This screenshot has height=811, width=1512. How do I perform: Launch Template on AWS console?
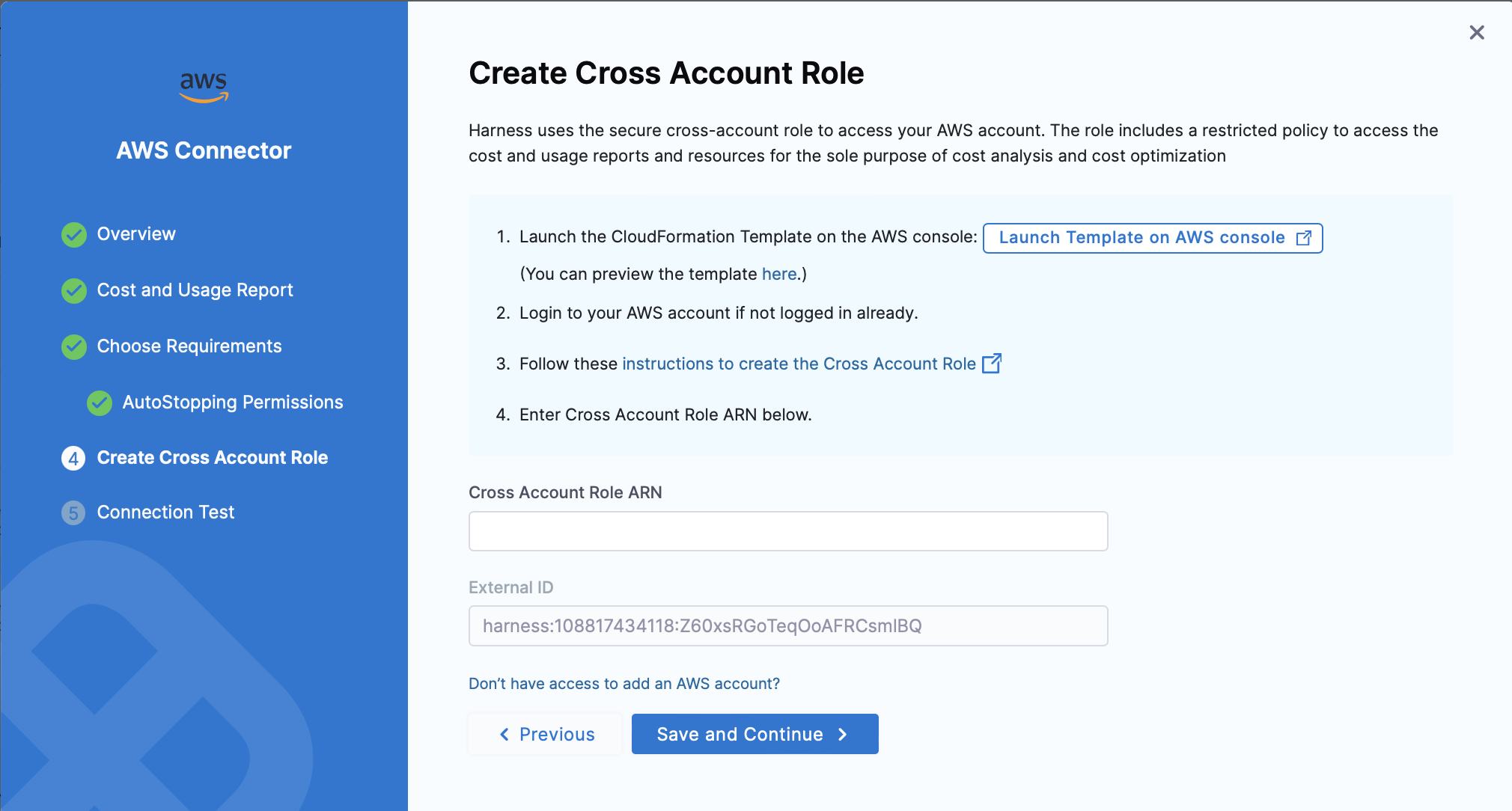(1152, 238)
